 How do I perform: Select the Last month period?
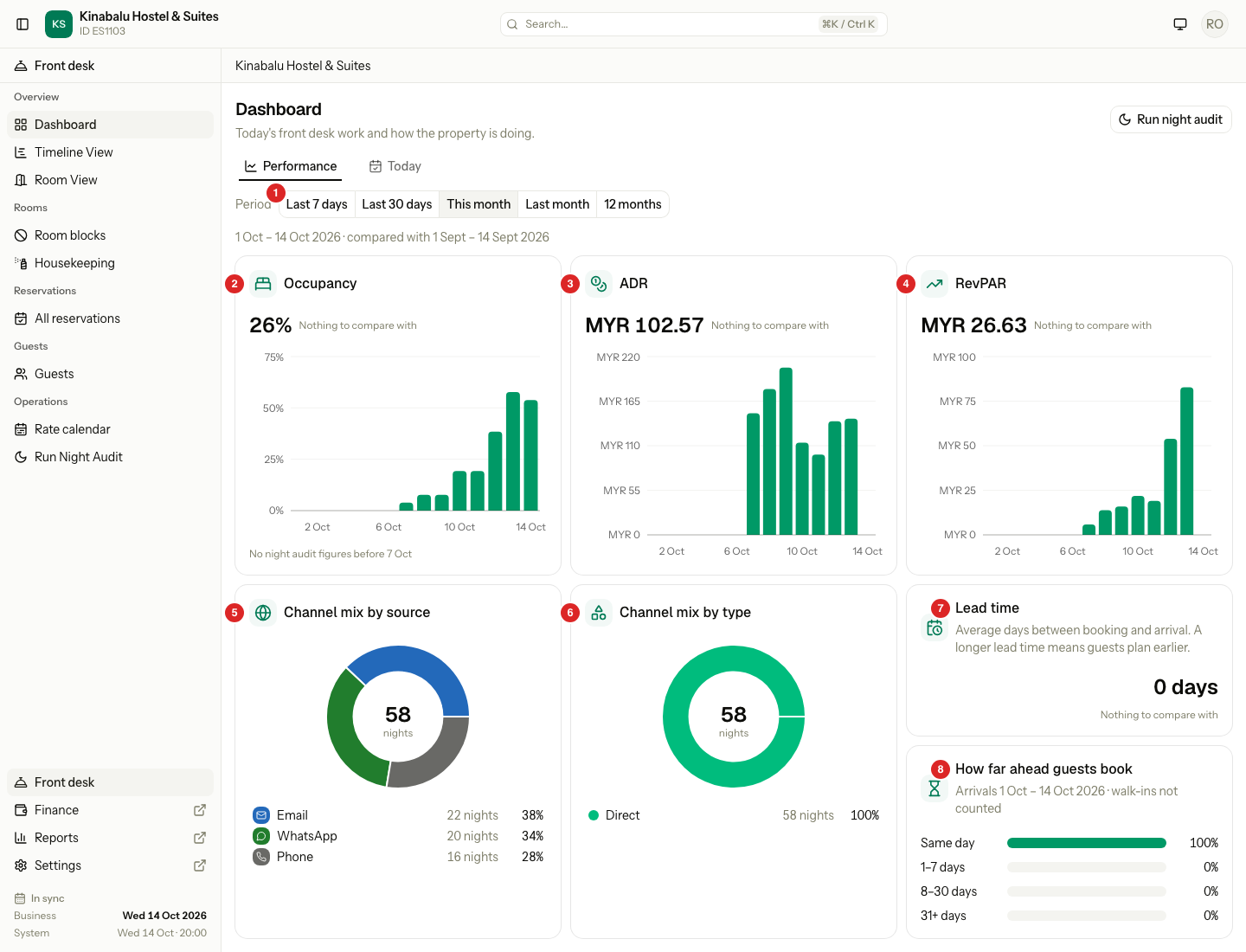click(x=557, y=204)
